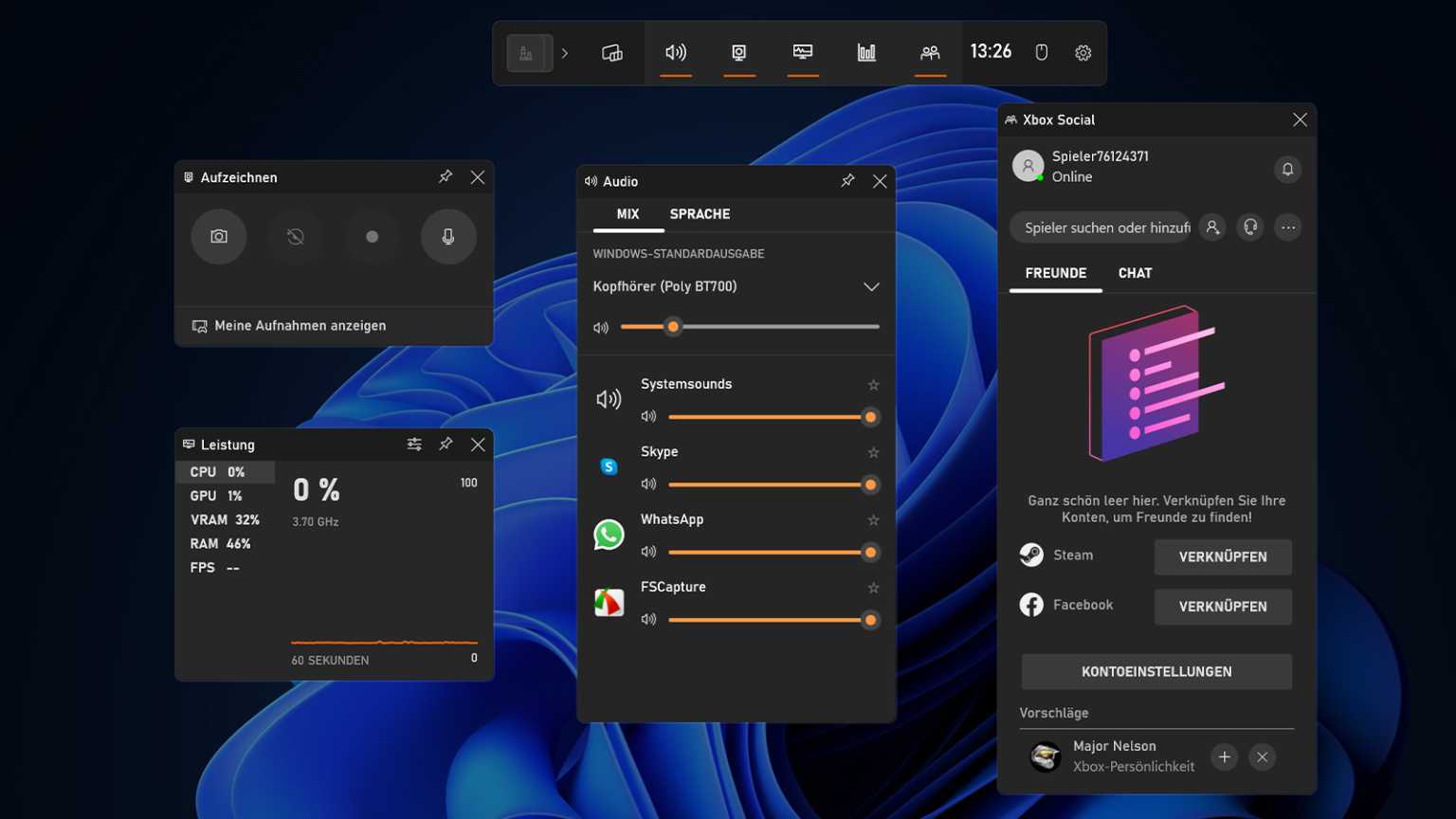
Task: Pin the Audio widget
Action: [x=846, y=181]
